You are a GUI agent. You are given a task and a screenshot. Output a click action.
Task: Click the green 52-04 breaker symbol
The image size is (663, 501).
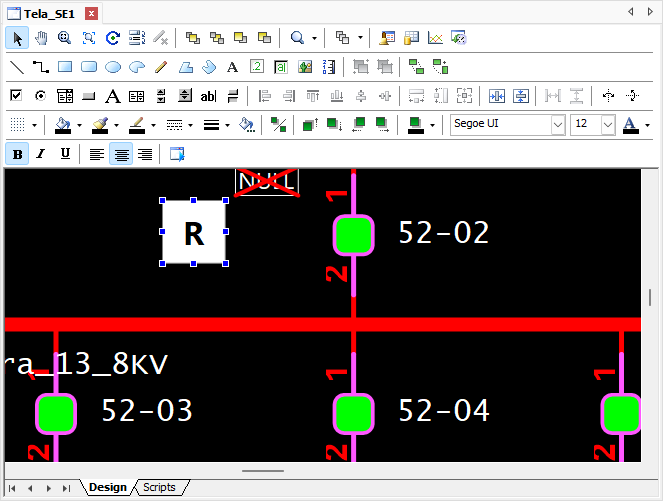(353, 411)
